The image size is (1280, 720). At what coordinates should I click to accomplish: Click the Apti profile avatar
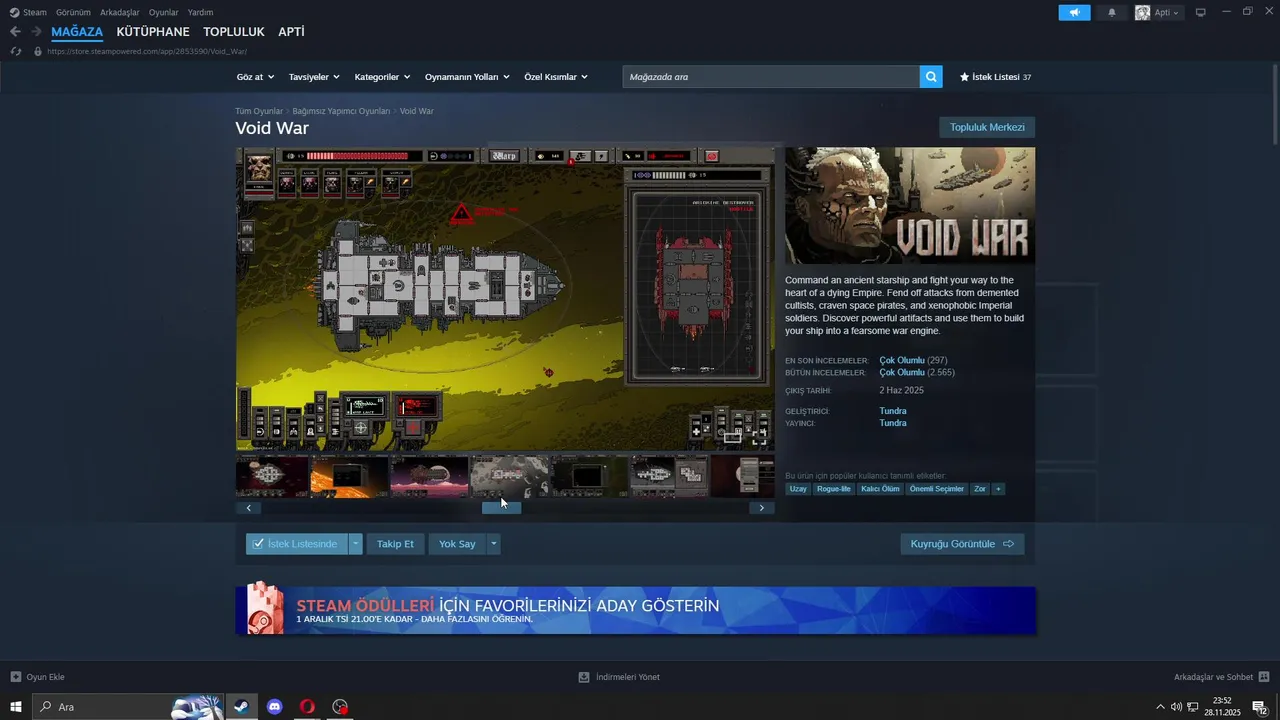coord(1142,13)
